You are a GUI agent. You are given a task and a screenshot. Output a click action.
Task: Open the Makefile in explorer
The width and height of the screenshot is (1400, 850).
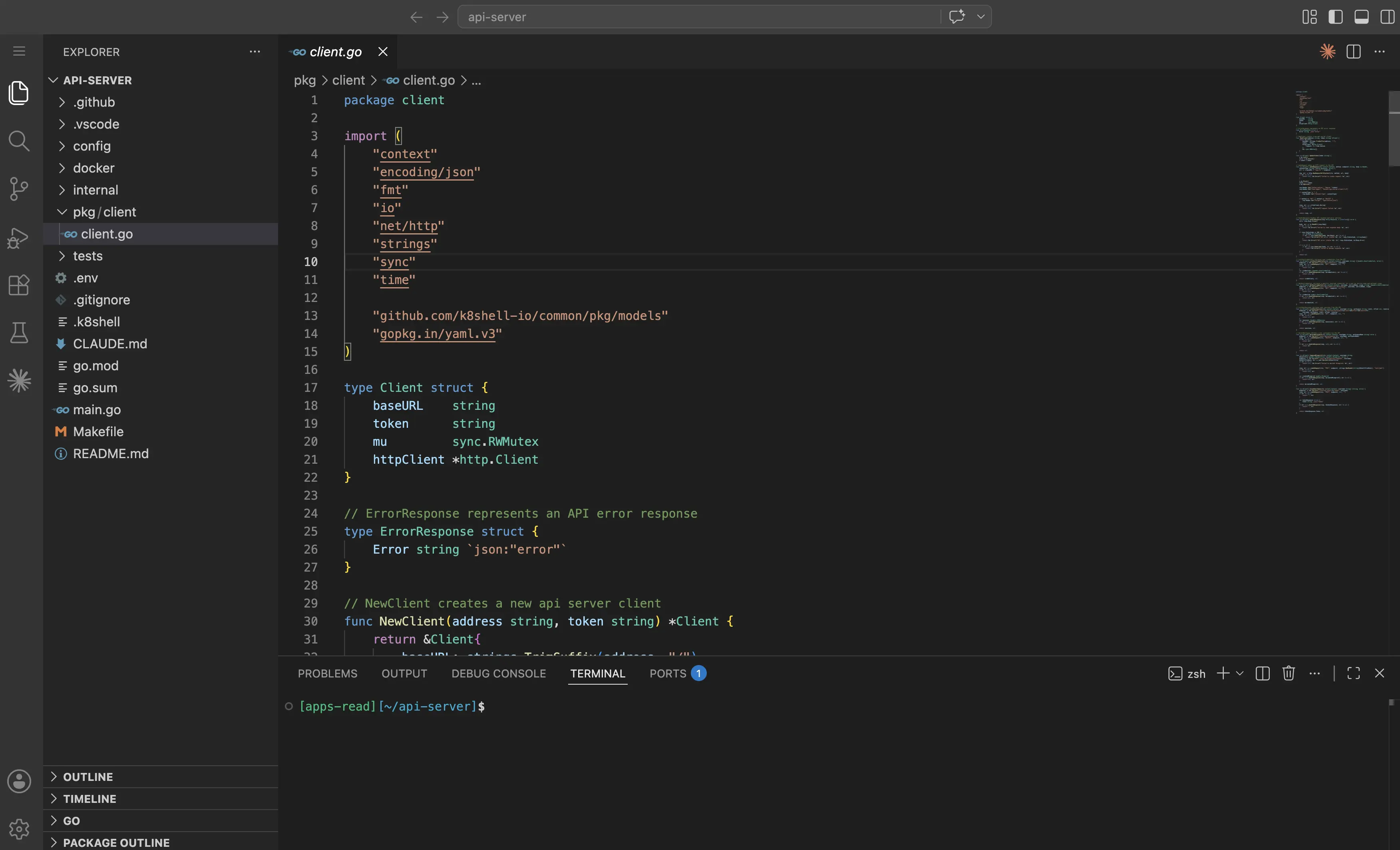pyautogui.click(x=161, y=432)
